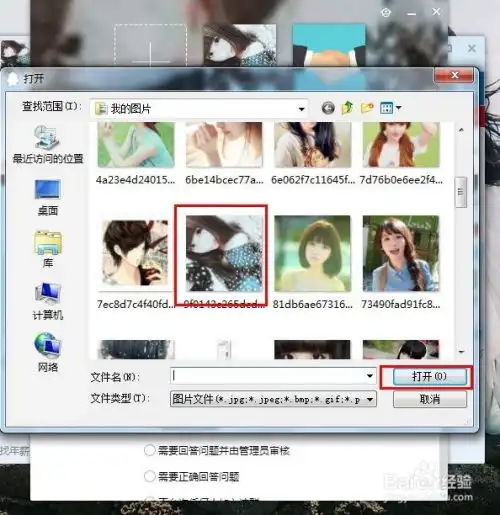The width and height of the screenshot is (500, 515).
Task: Click the Back navigation icon in Open dialog
Action: 328,108
